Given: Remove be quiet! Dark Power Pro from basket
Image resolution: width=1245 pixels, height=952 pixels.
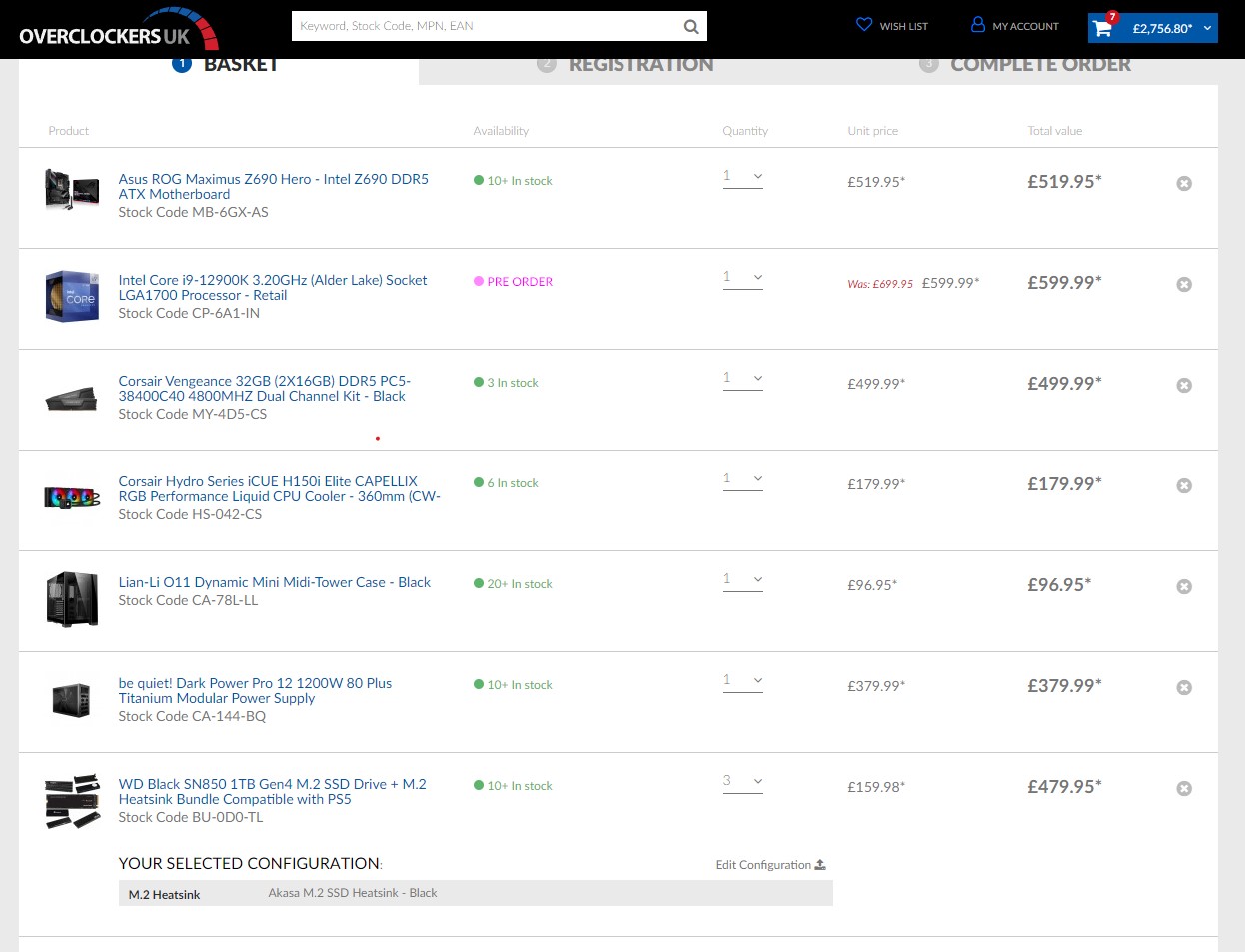Looking at the screenshot, I should click(x=1184, y=687).
